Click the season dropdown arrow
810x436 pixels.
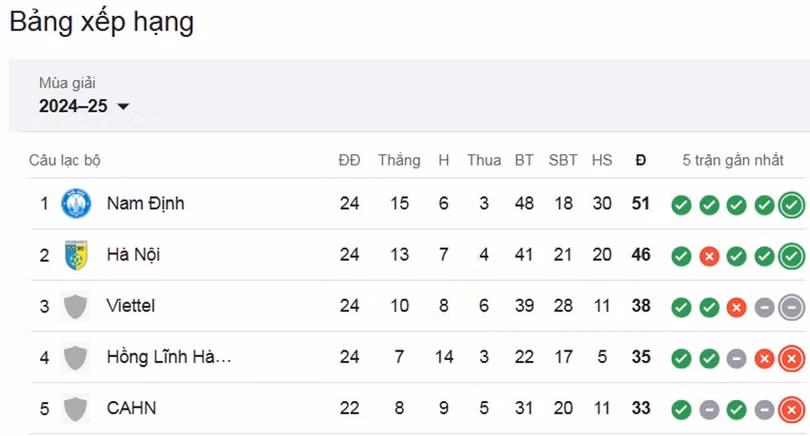(123, 107)
